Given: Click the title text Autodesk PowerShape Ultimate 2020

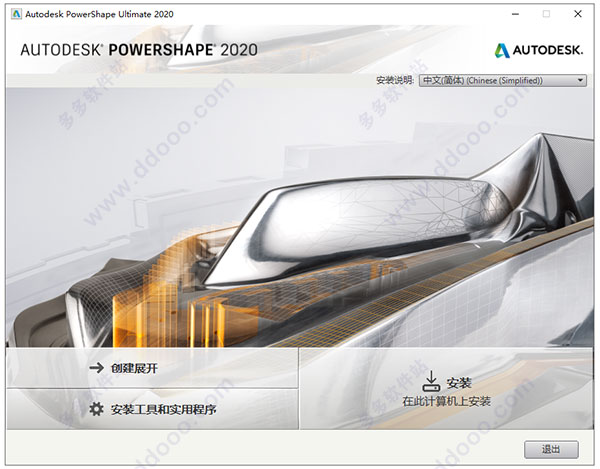Looking at the screenshot, I should click(x=99, y=15).
